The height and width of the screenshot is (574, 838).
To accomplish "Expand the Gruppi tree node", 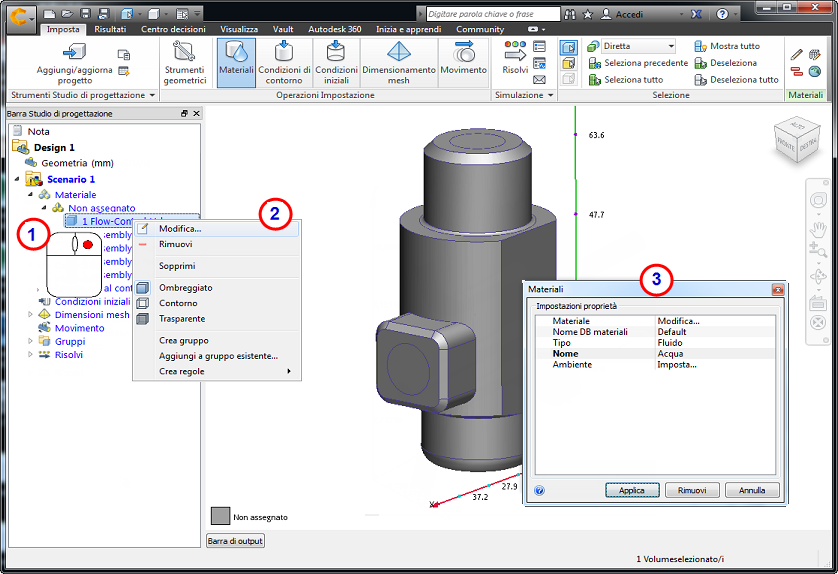I will click(30, 341).
